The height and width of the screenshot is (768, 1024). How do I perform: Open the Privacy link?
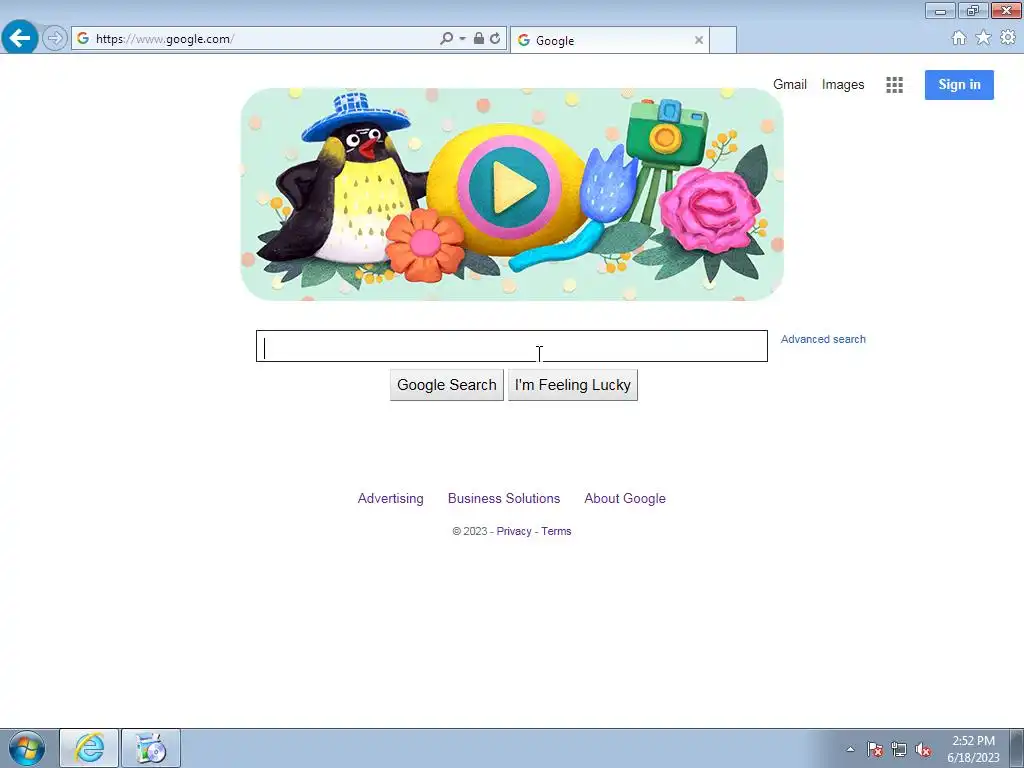coord(514,531)
